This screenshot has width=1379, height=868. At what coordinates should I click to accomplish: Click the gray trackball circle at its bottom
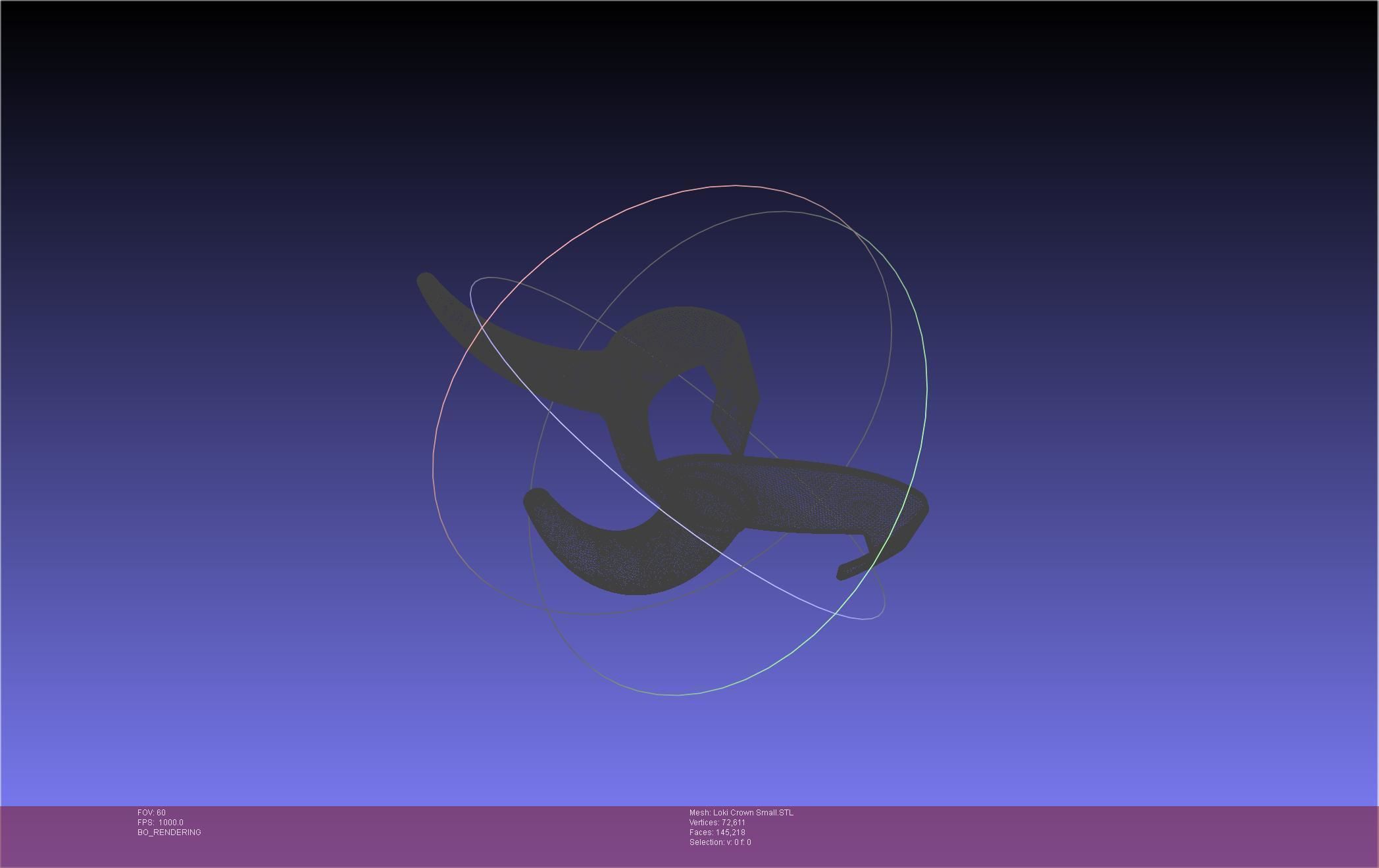tap(678, 694)
